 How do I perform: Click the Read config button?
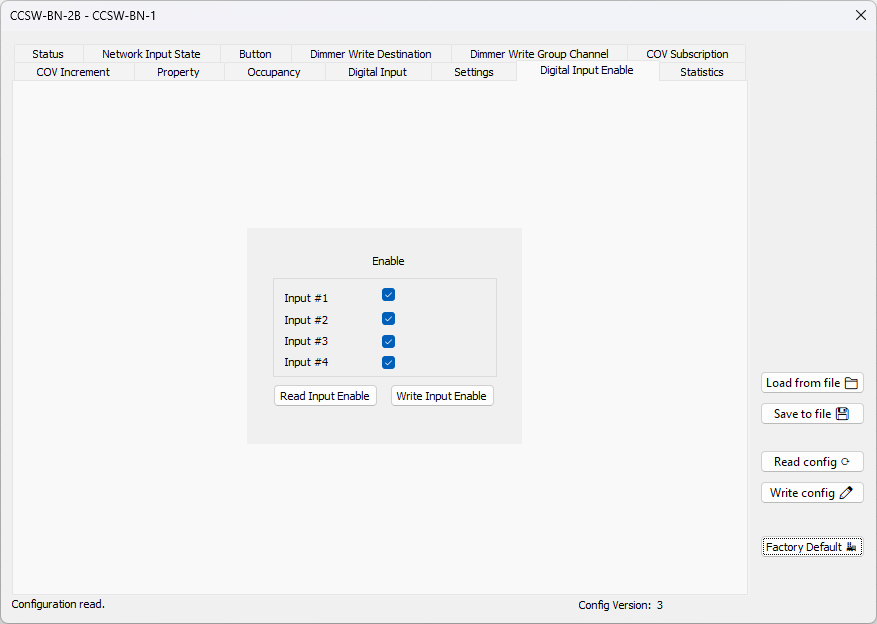(x=812, y=462)
